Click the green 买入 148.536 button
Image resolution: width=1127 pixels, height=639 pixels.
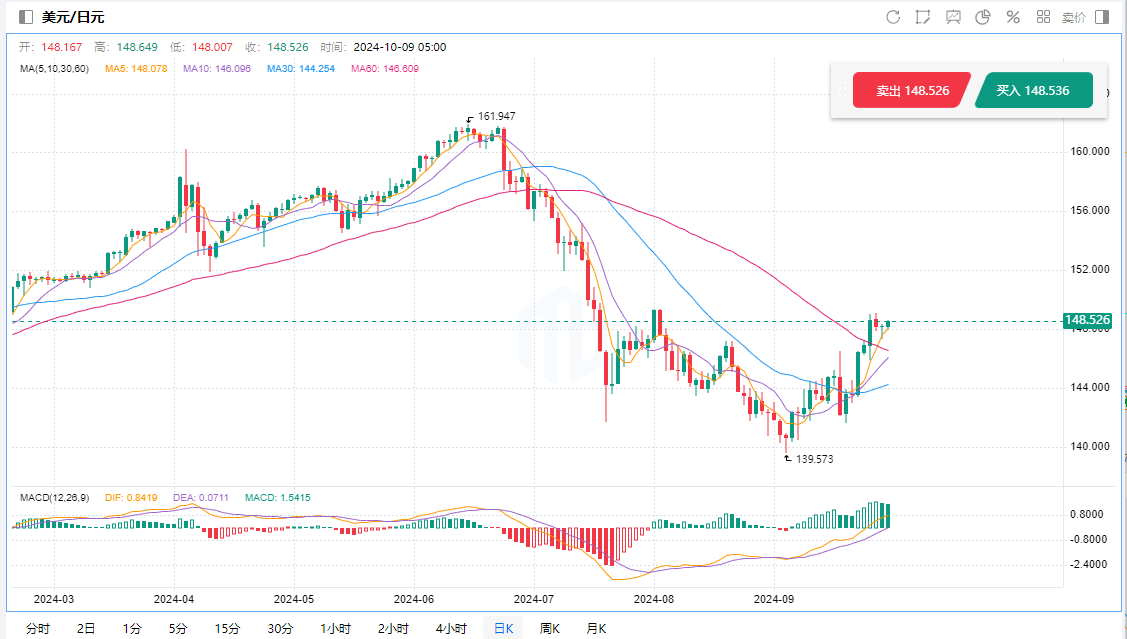(1033, 91)
